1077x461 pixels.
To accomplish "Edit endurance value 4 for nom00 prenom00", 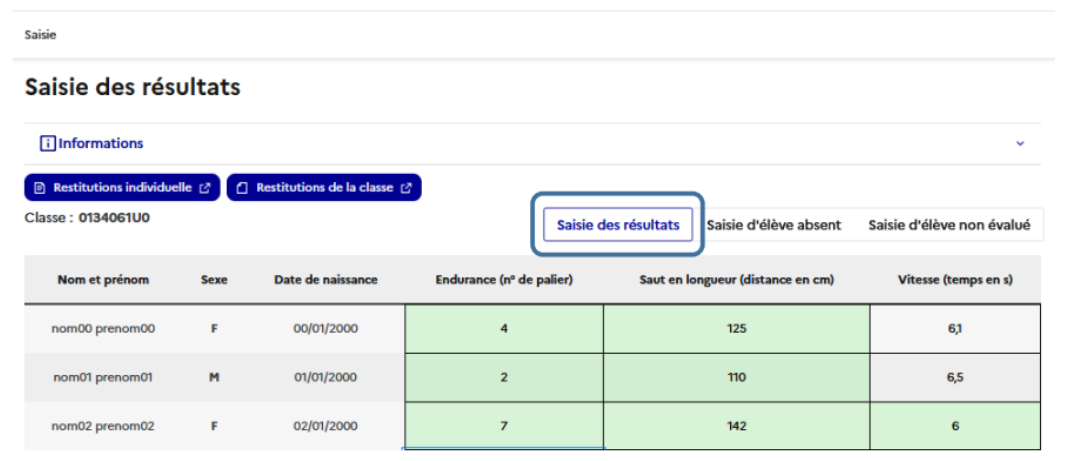I will point(504,328).
